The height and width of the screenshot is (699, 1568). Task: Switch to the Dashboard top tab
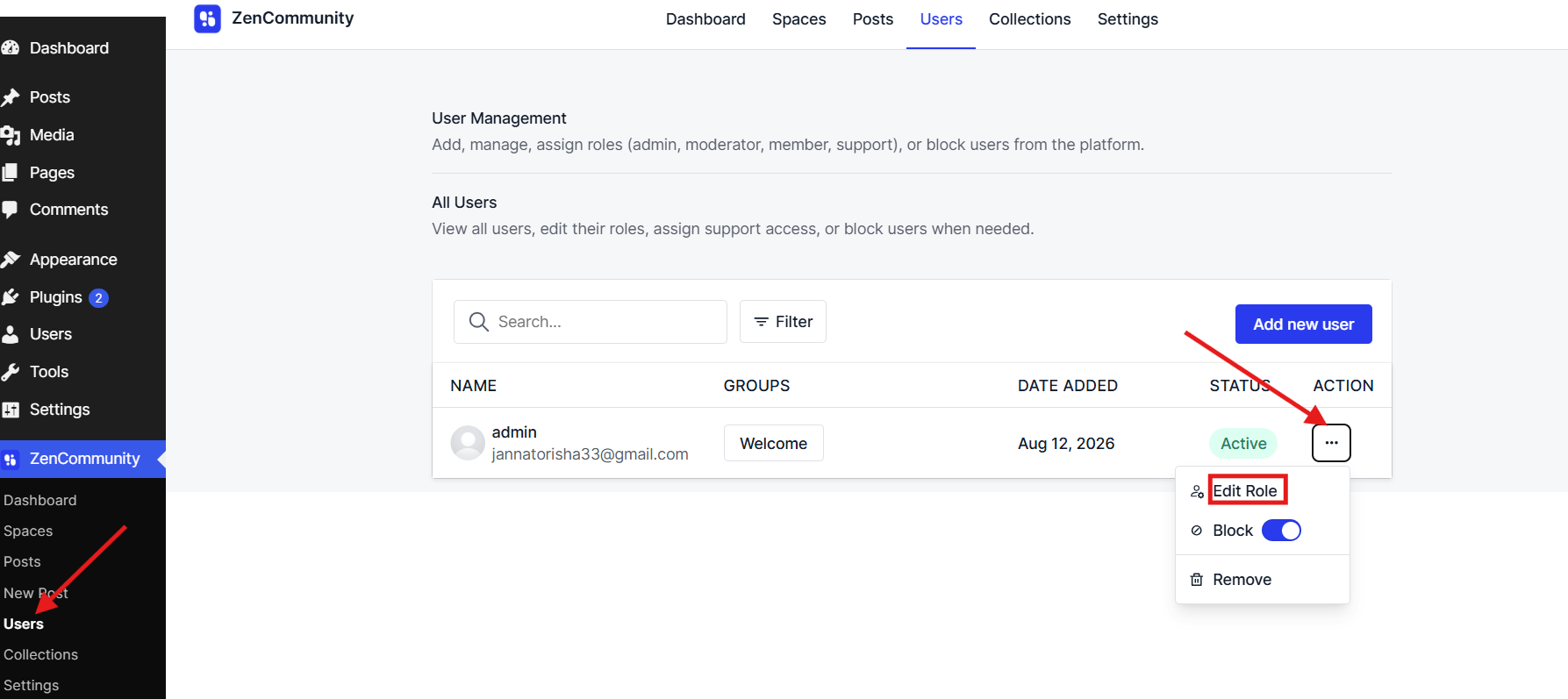(705, 19)
